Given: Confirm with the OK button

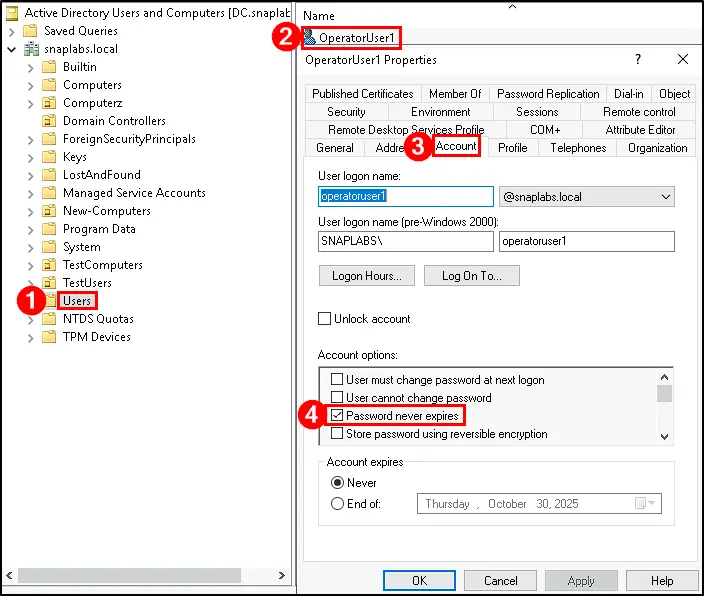Looking at the screenshot, I should click(419, 581).
